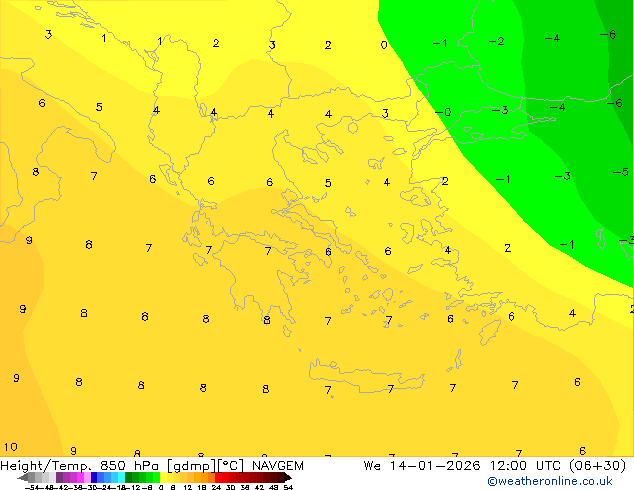Click the '[gdmp]' unit label
634x490 pixels.
pyautogui.click(x=191, y=466)
